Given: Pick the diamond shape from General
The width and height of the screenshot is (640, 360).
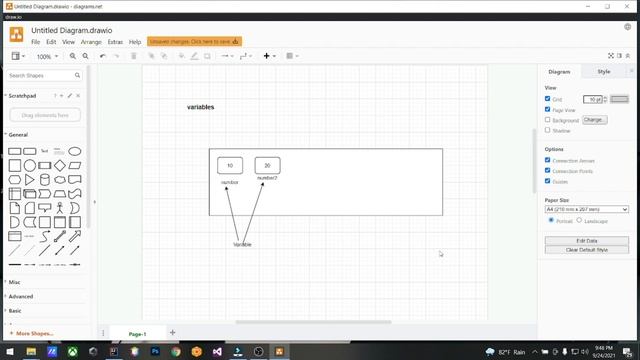Looking at the screenshot, I should coord(60,165).
